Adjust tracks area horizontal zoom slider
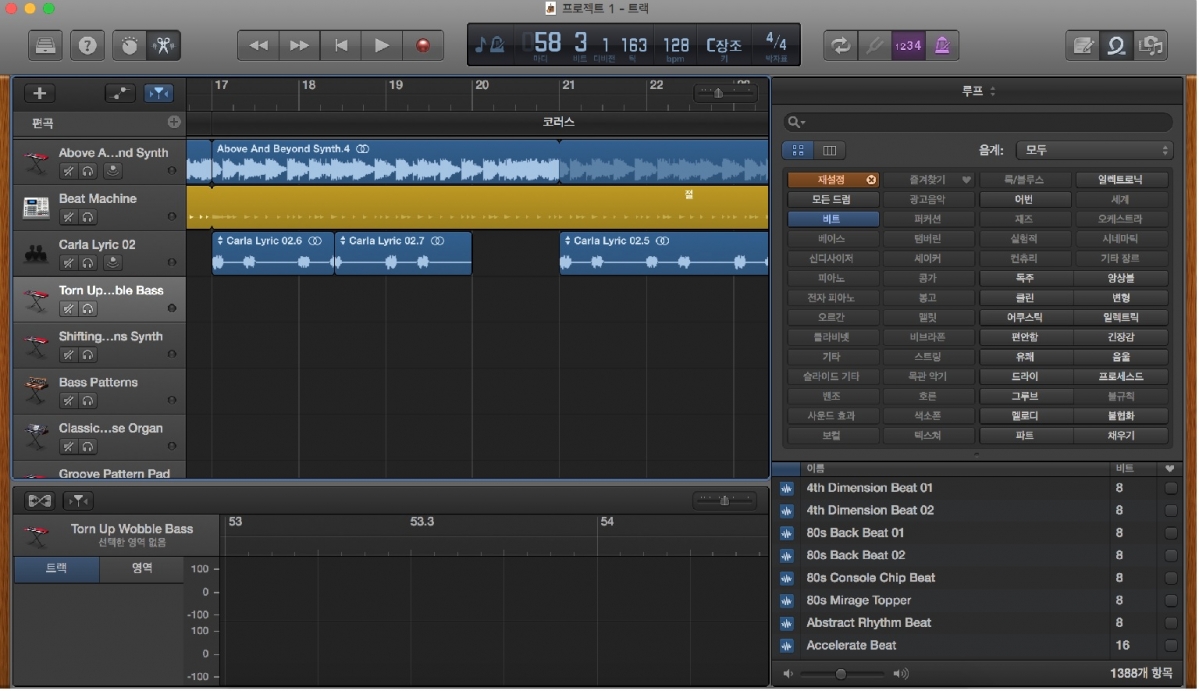Image resolution: width=1199 pixels, height=691 pixels. coord(724,93)
